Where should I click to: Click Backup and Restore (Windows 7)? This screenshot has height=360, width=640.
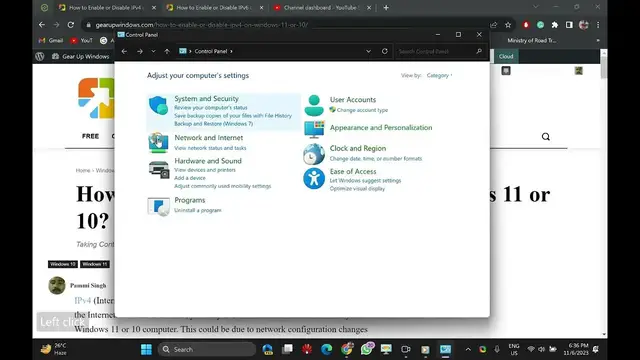(x=213, y=124)
